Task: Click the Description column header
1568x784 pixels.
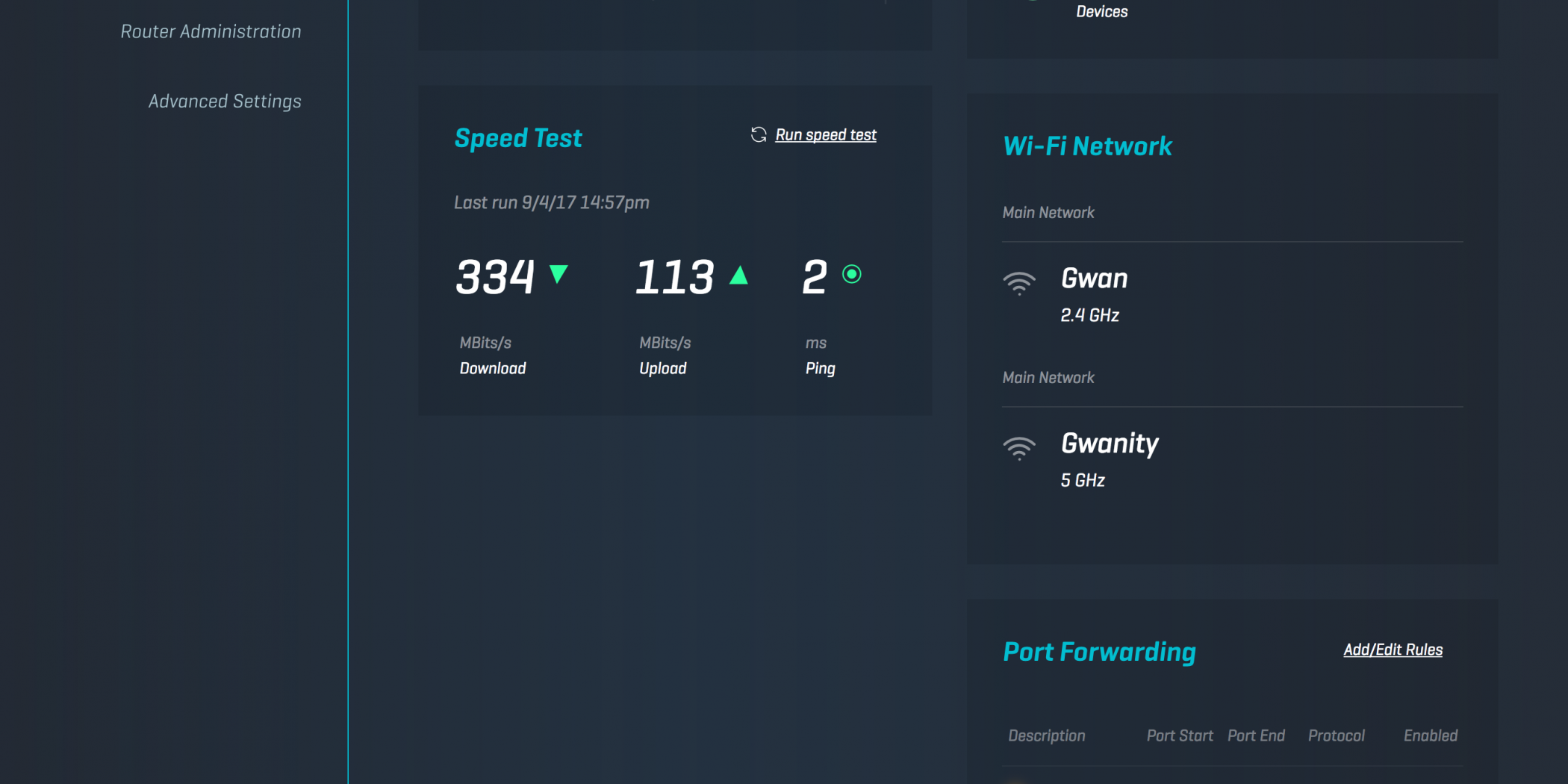Action: coord(1047,735)
